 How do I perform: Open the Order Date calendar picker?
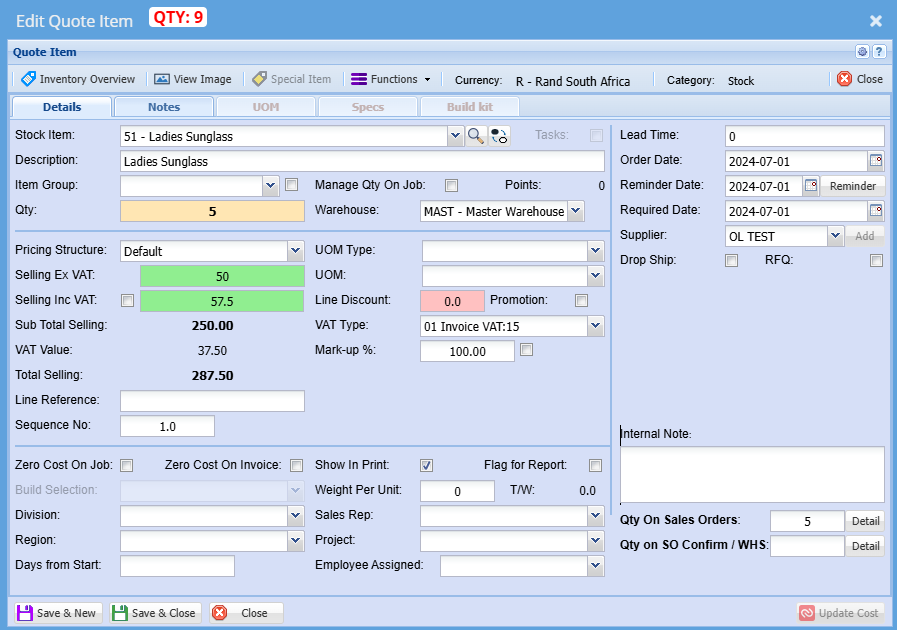[875, 161]
